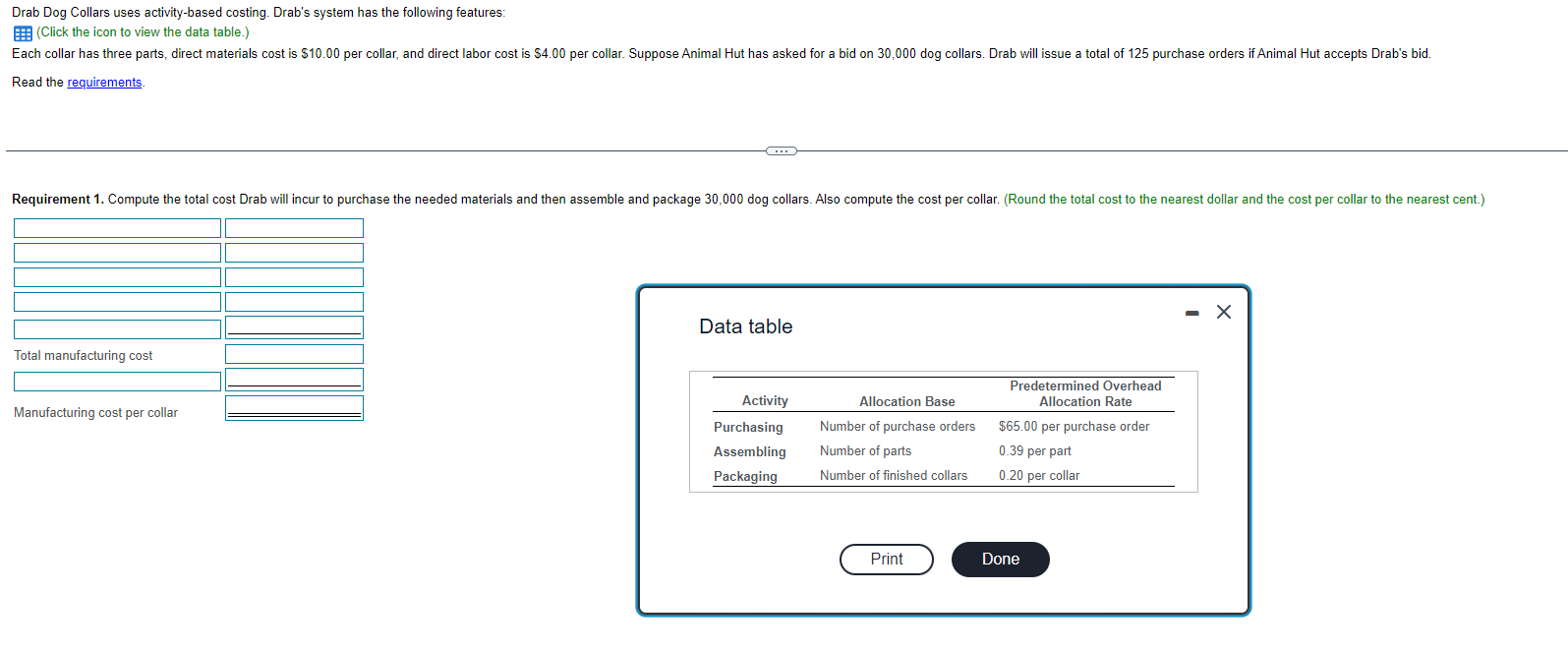Click the fourth row label box

pyautogui.click(x=117, y=301)
